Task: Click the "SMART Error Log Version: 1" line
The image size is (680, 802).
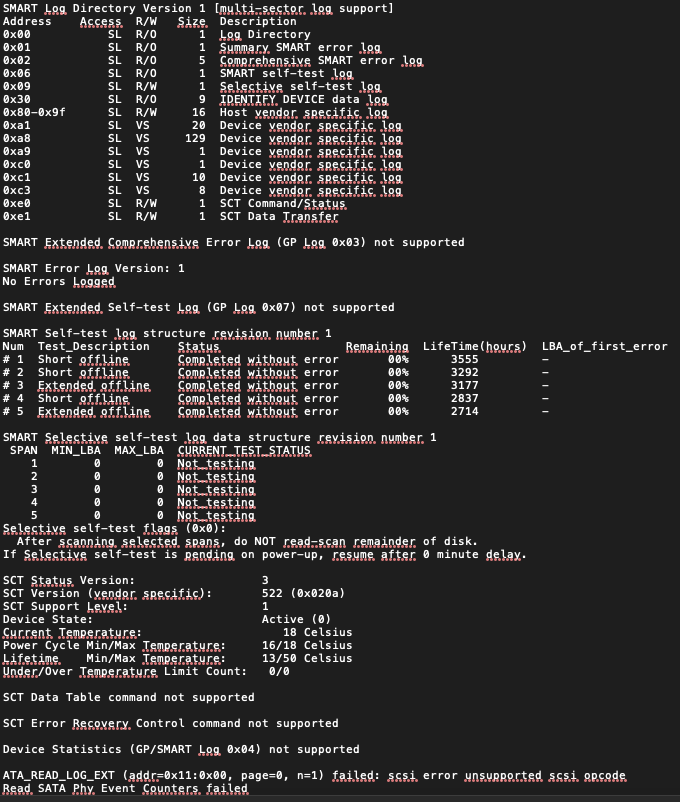Action: tap(93, 268)
